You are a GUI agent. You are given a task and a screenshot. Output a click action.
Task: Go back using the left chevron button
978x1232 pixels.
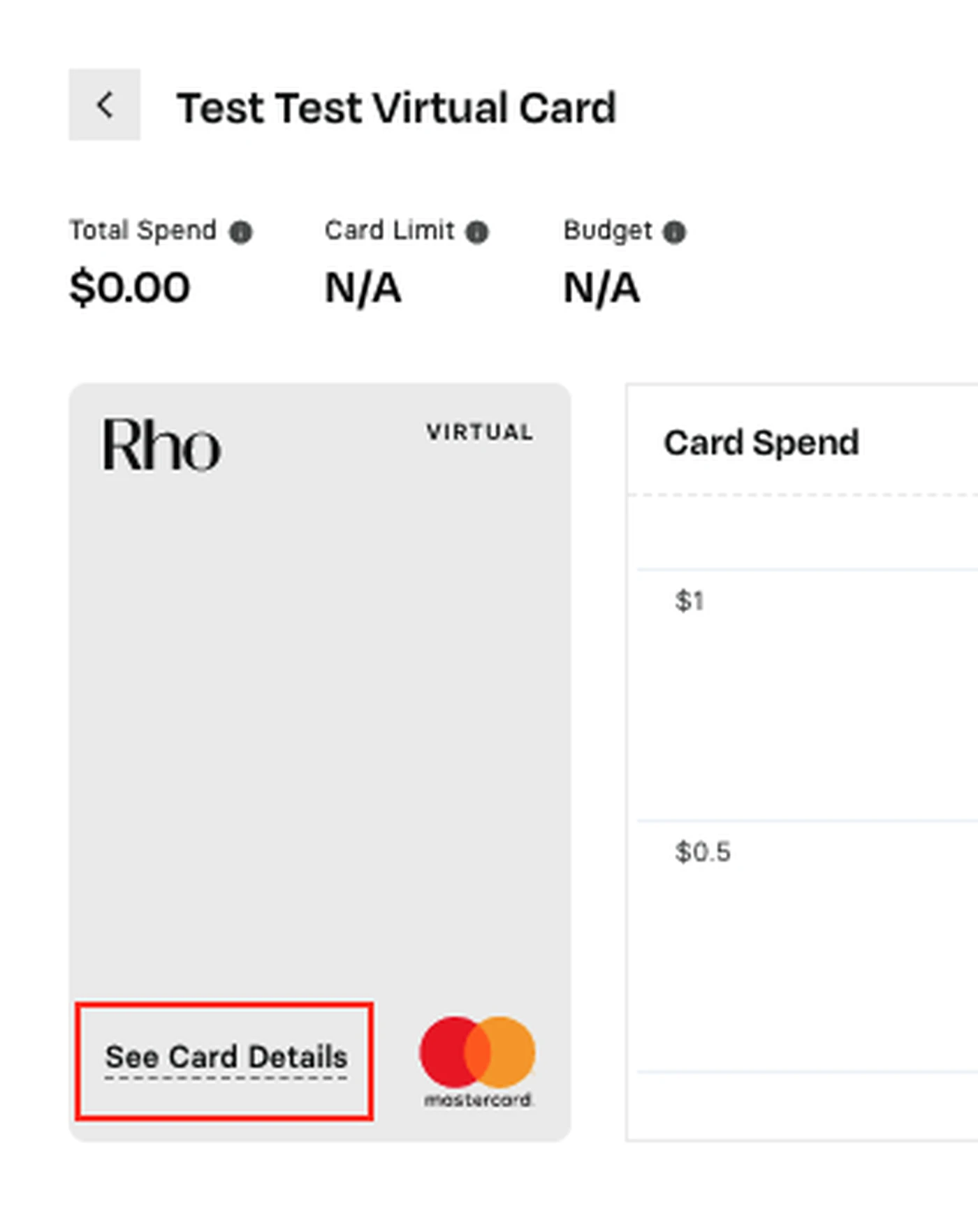pyautogui.click(x=104, y=105)
